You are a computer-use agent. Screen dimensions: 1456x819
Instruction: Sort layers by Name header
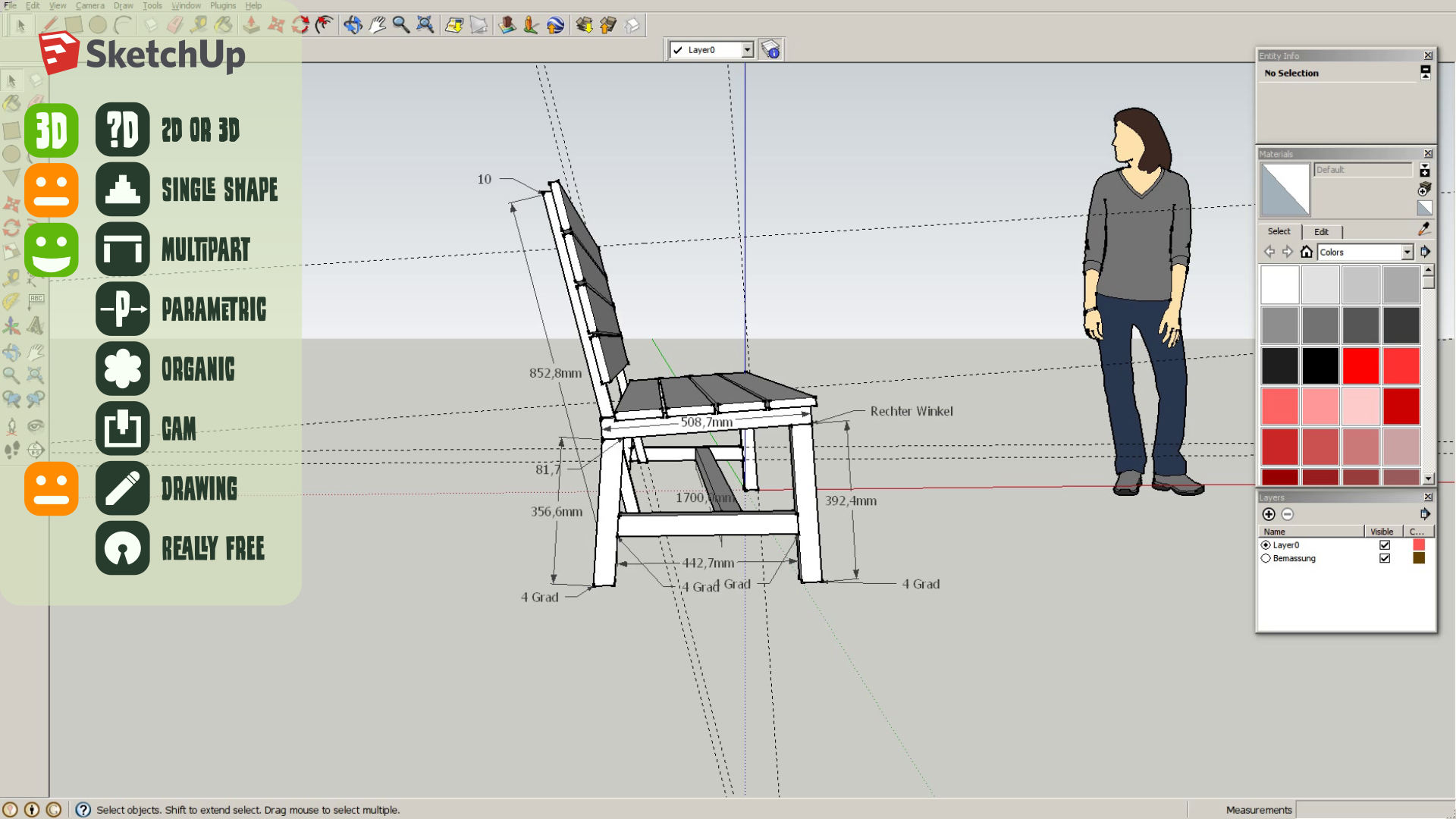point(1311,532)
